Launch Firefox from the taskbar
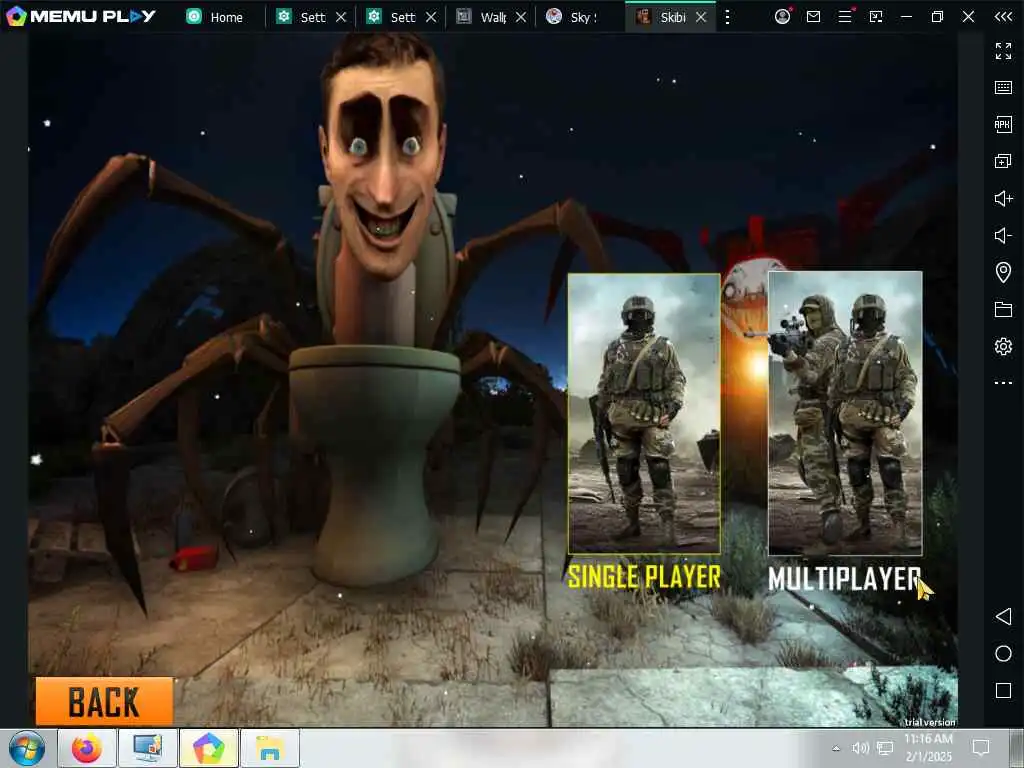The image size is (1024, 768). (x=87, y=748)
